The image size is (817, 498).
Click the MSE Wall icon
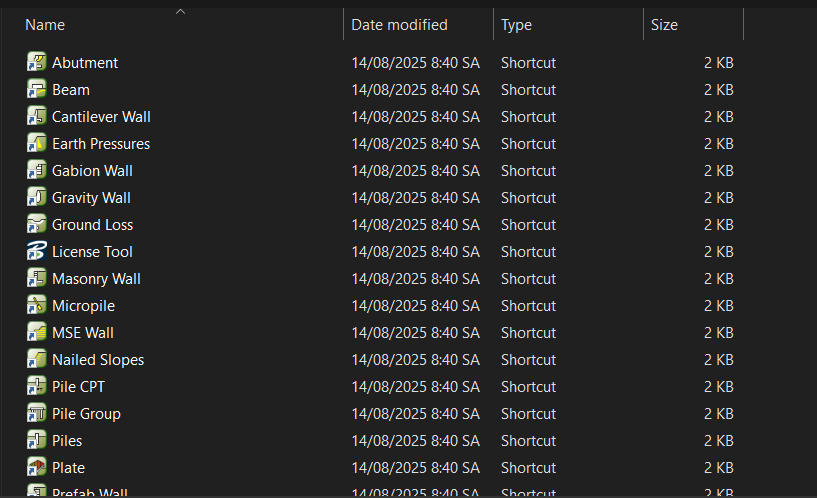tap(37, 332)
